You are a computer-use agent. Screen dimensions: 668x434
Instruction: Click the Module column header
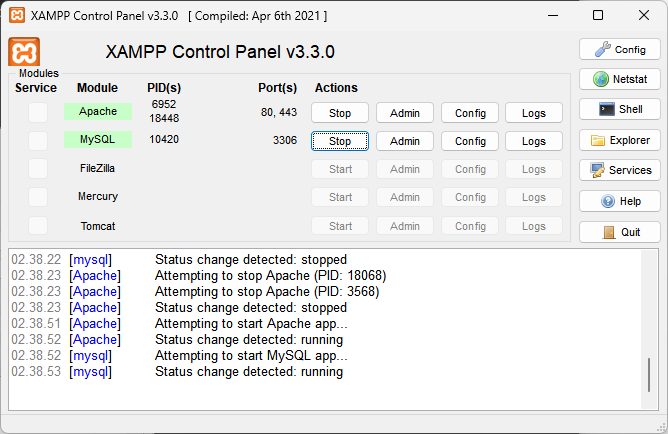[x=97, y=88]
